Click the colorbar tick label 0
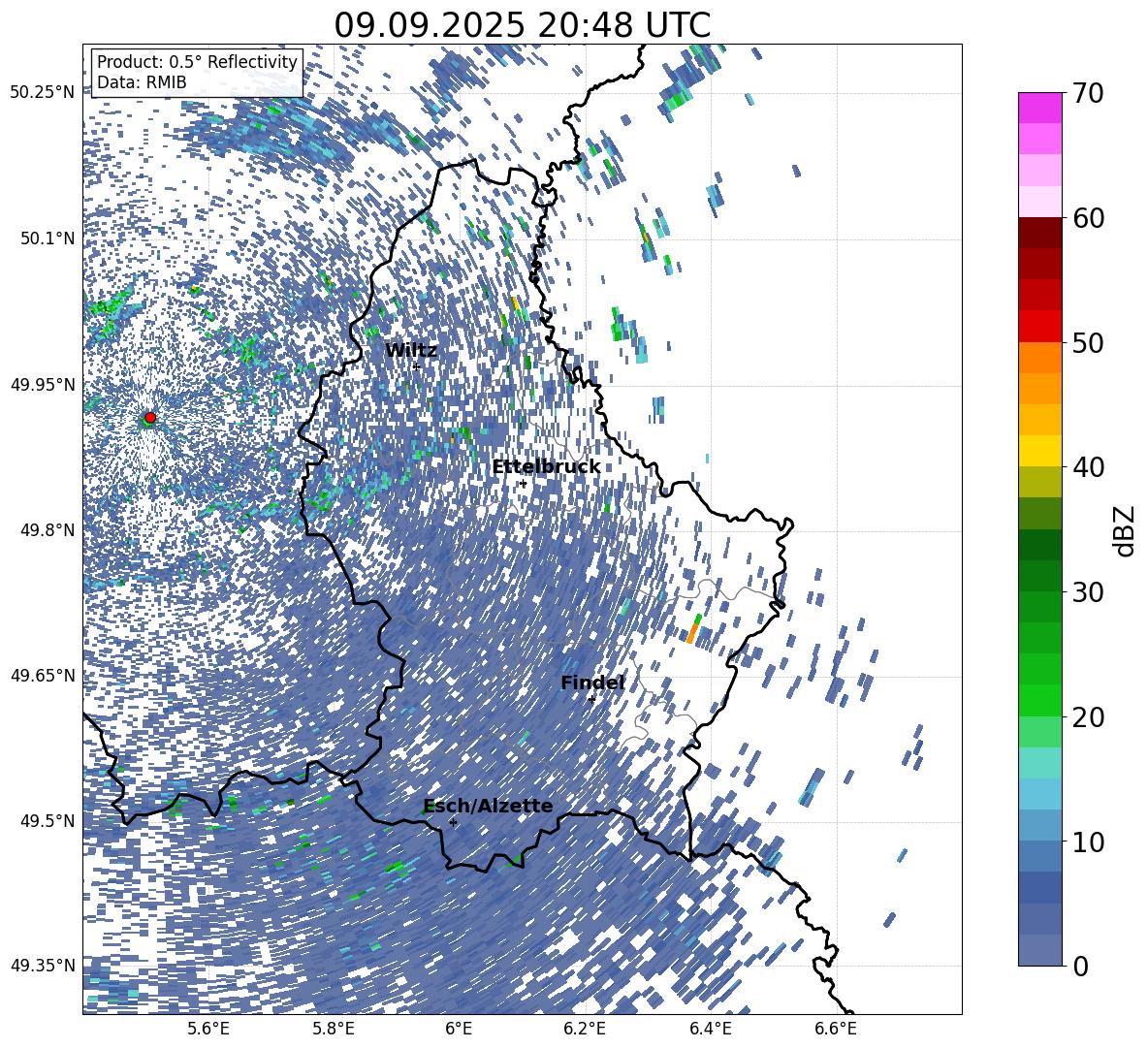Viewport: 1148px width, 1048px height. click(1081, 967)
